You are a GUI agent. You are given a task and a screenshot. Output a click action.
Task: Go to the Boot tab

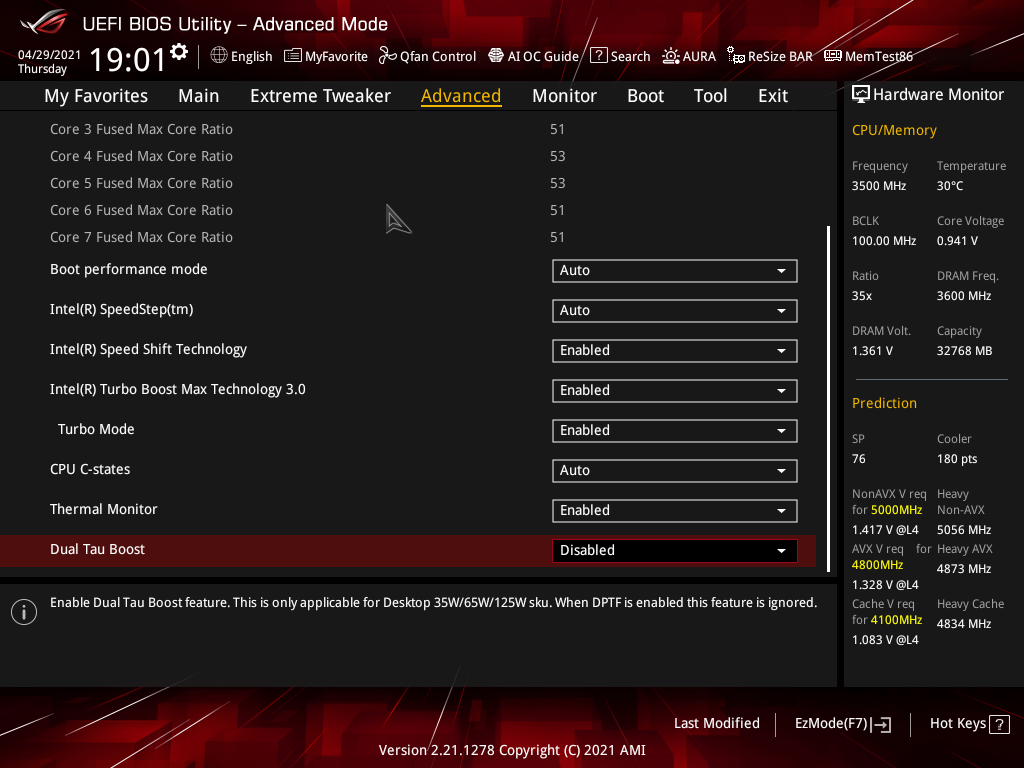(645, 96)
